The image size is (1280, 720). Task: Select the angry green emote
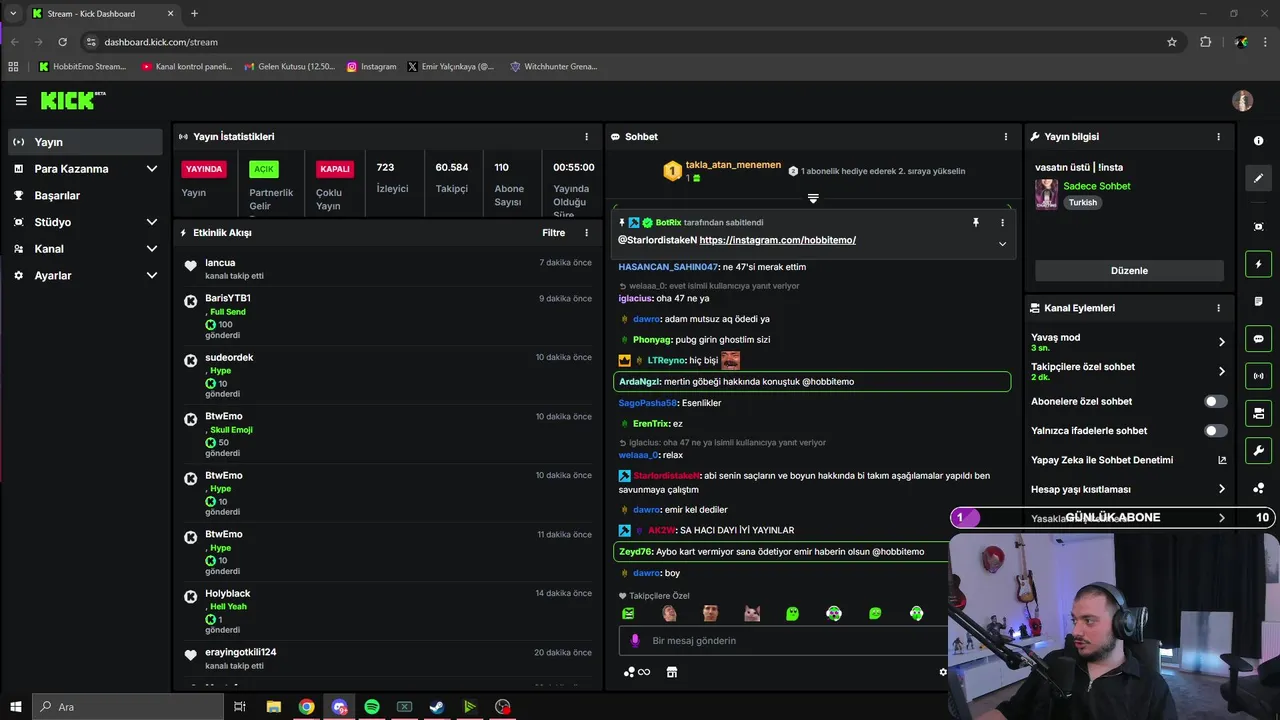[x=628, y=613]
